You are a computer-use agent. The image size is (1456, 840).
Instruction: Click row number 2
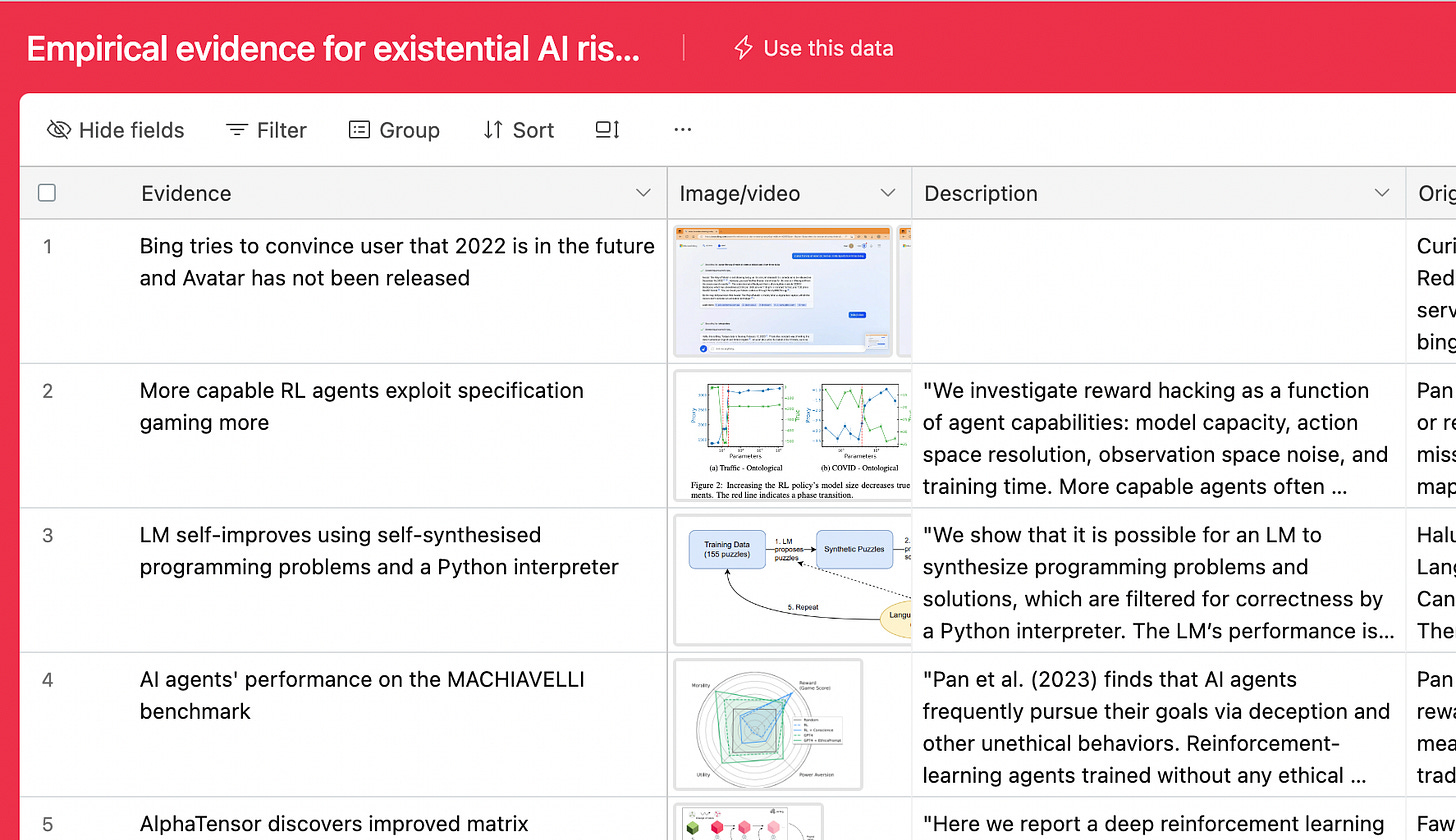[47, 391]
